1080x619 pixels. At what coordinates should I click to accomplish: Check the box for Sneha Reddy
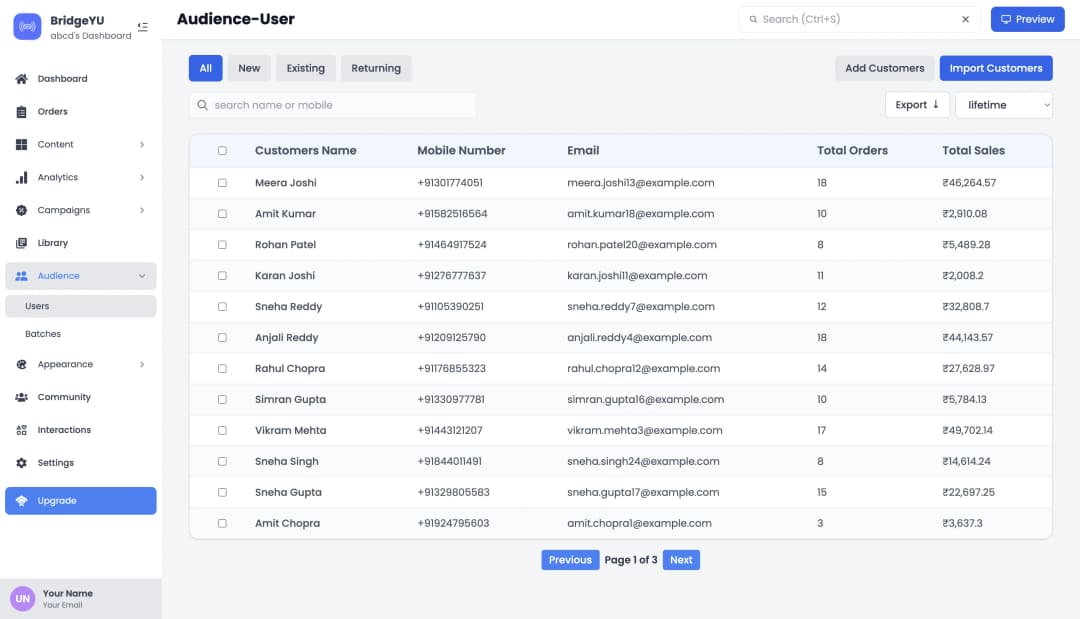(x=222, y=307)
